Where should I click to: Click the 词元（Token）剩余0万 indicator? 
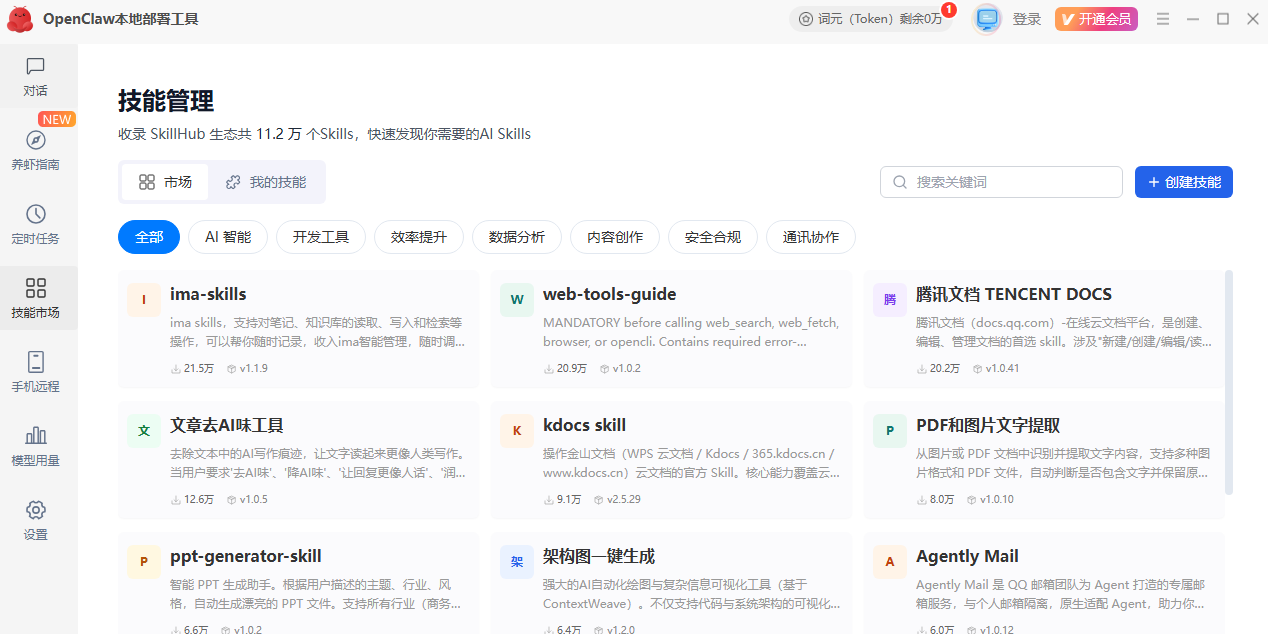coord(871,19)
